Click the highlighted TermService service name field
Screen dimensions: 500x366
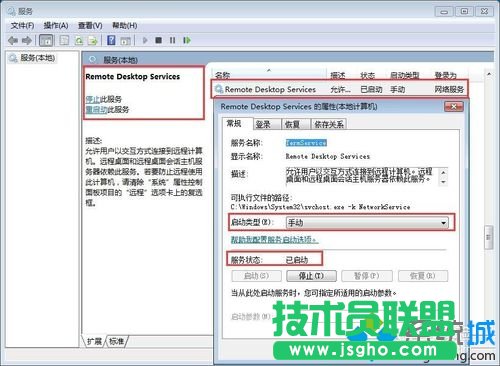pos(306,143)
